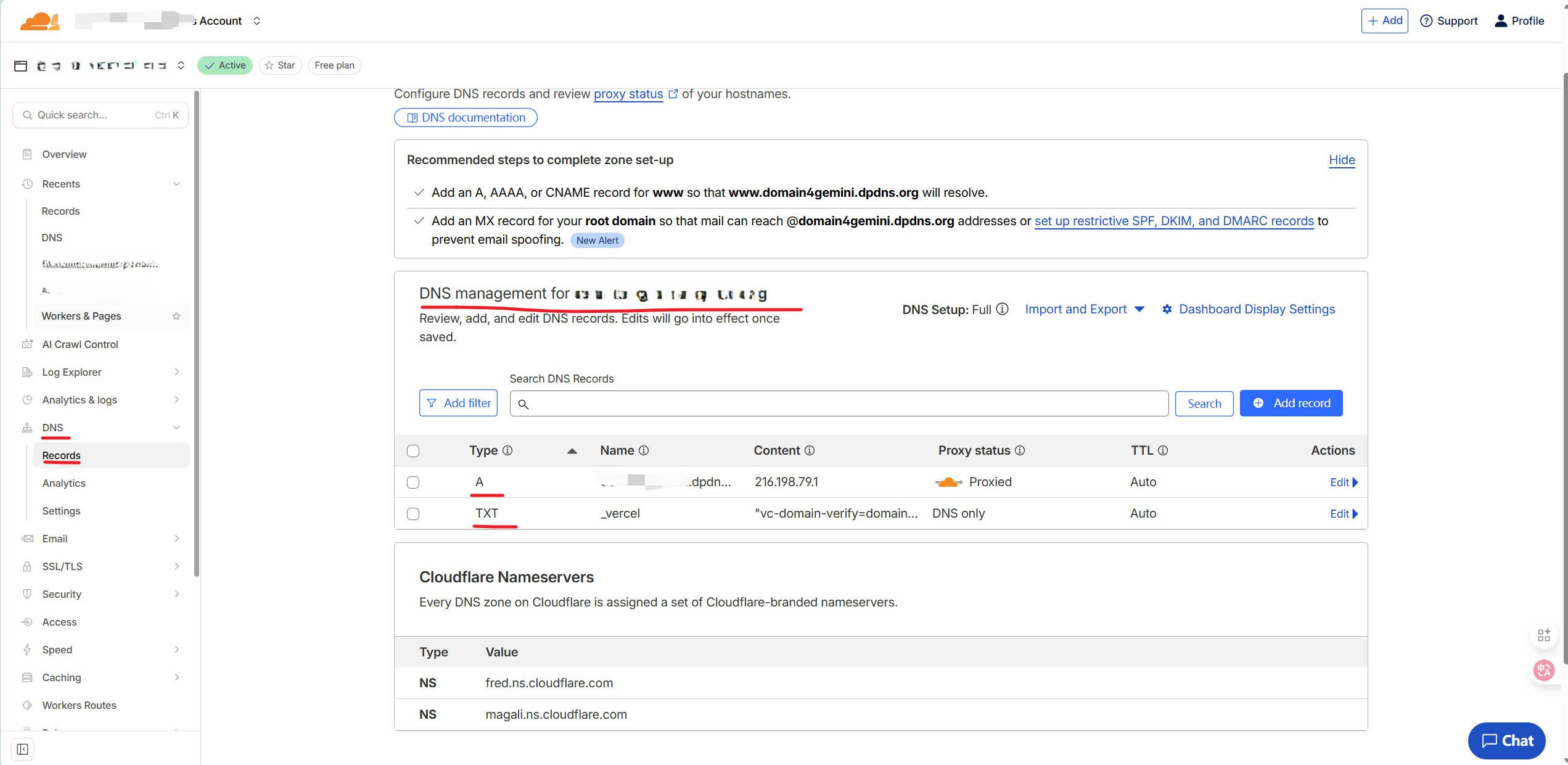Open the Import and Export dropdown
This screenshot has height=765, width=1568.
click(x=1084, y=309)
